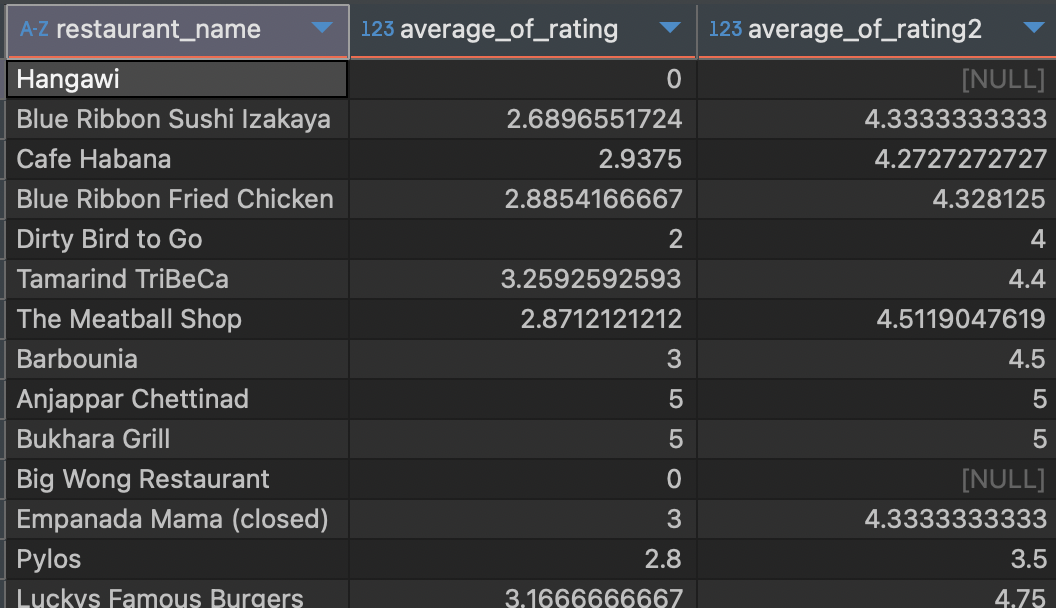The width and height of the screenshot is (1056, 608).
Task: Click 4.3333333333 in Empanada Mama row
Action: [956, 519]
